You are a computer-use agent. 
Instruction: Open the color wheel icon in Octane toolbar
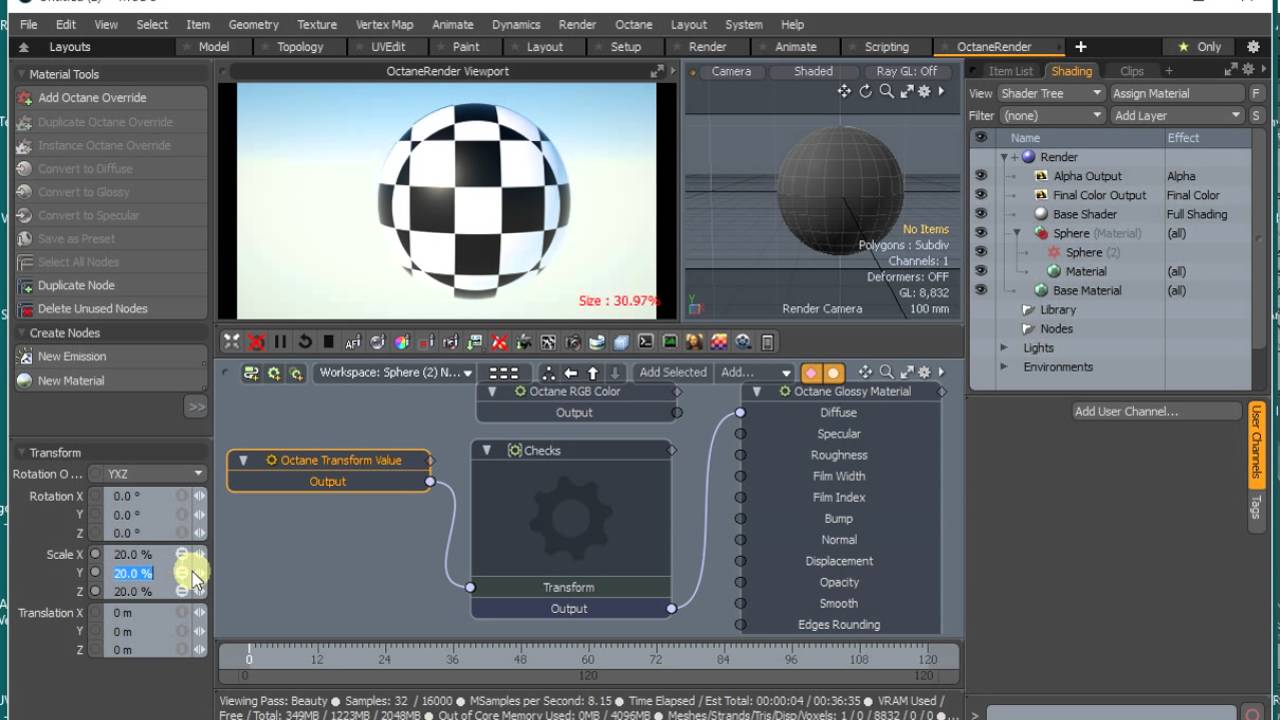coord(402,342)
